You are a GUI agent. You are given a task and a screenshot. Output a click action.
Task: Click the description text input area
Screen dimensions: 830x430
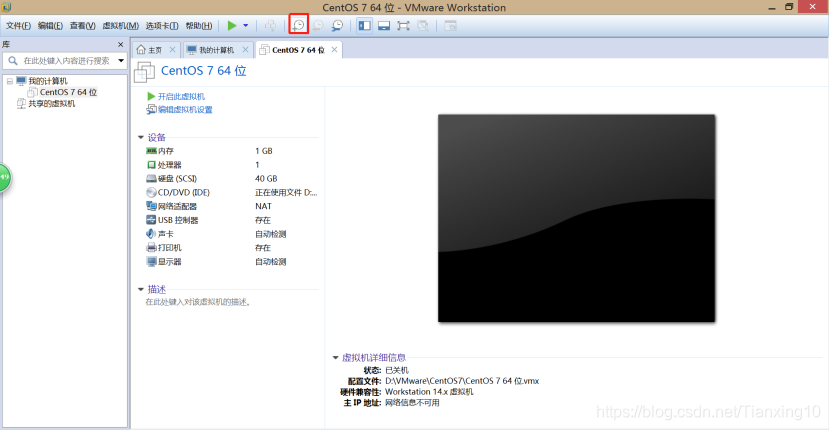click(x=199, y=302)
